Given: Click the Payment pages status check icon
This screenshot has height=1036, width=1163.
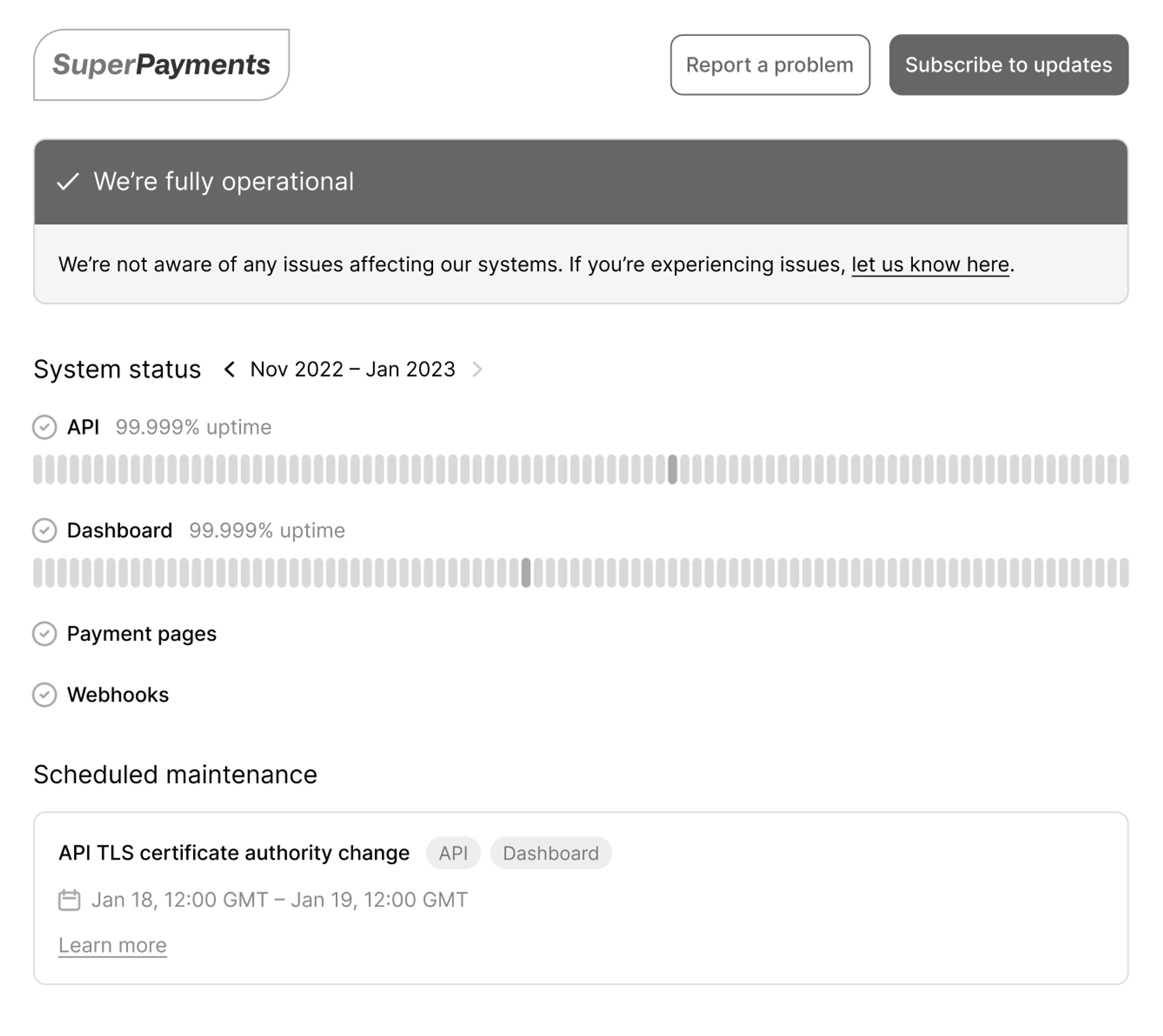Looking at the screenshot, I should [x=44, y=634].
